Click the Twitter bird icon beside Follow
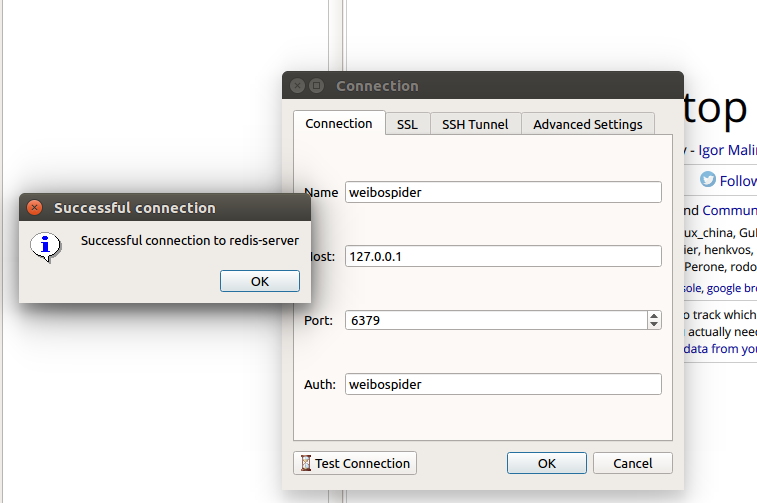 pos(708,180)
